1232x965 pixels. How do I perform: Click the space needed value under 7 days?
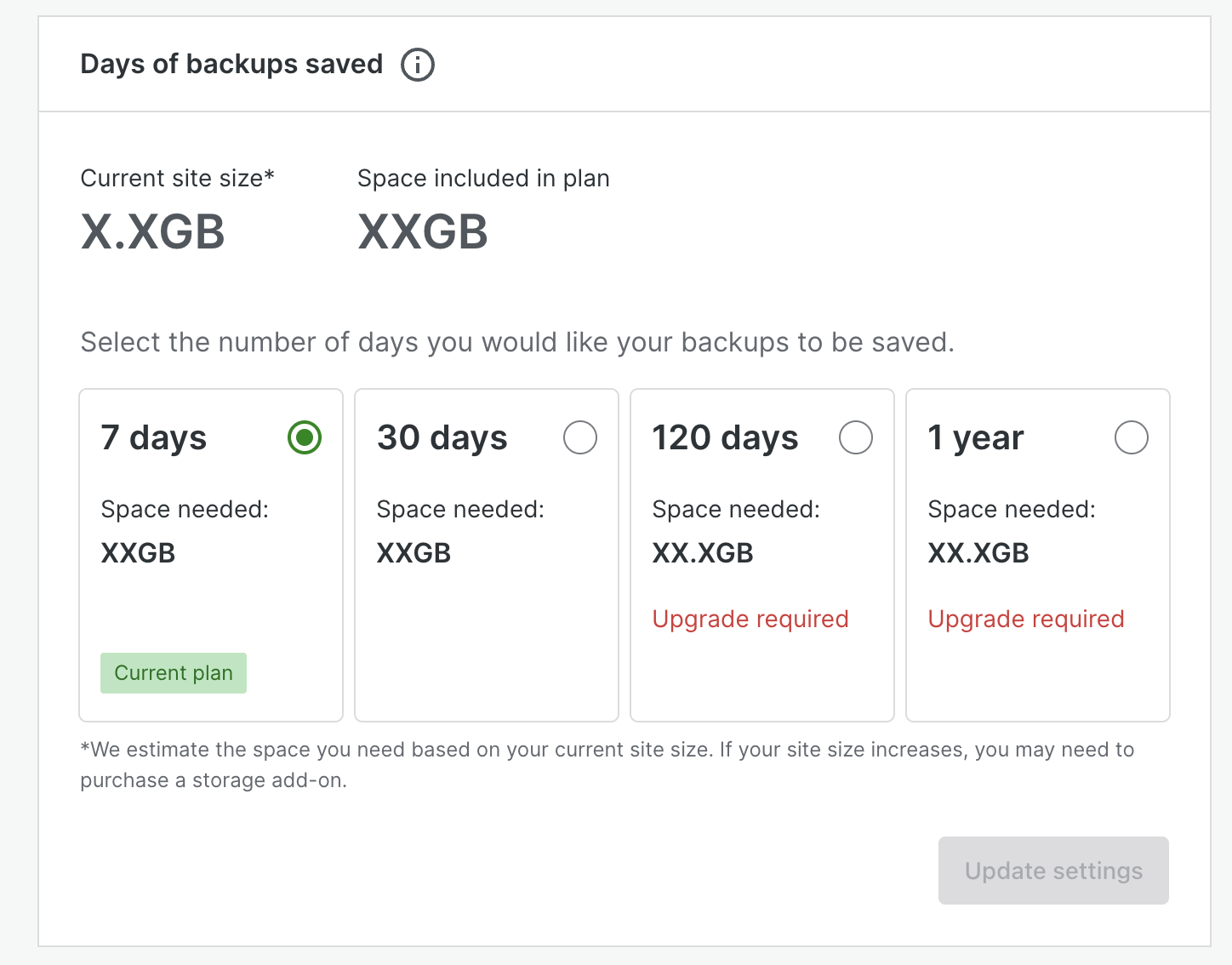pos(138,552)
